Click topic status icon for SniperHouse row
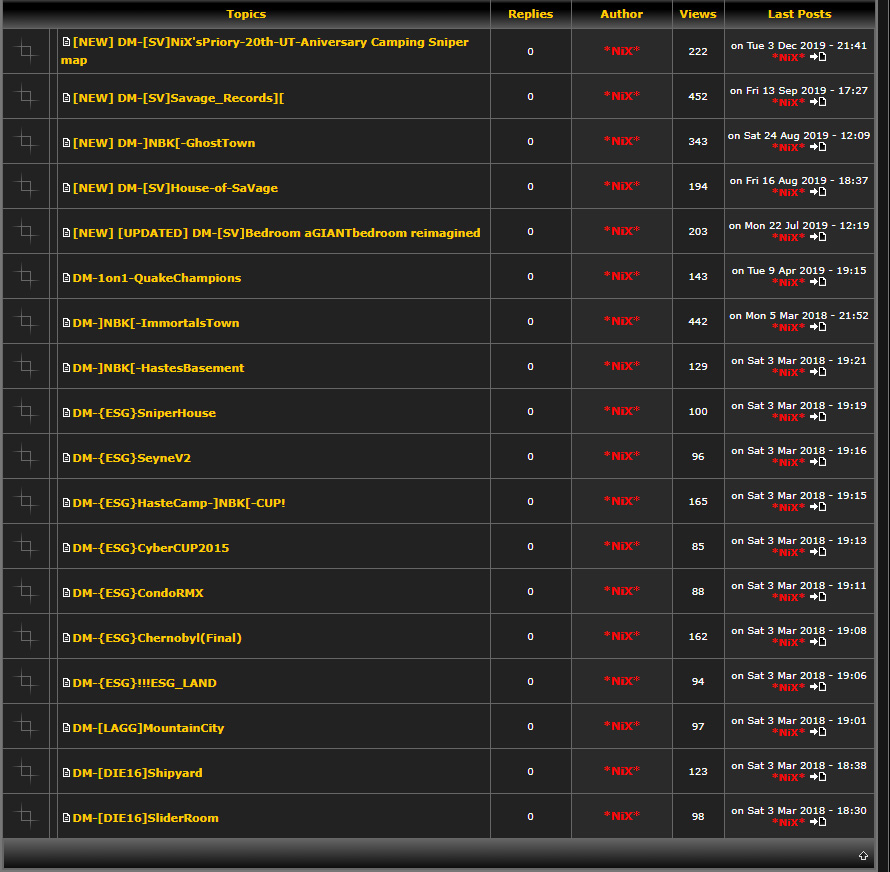Viewport: 890px width, 872px height. pos(26,411)
